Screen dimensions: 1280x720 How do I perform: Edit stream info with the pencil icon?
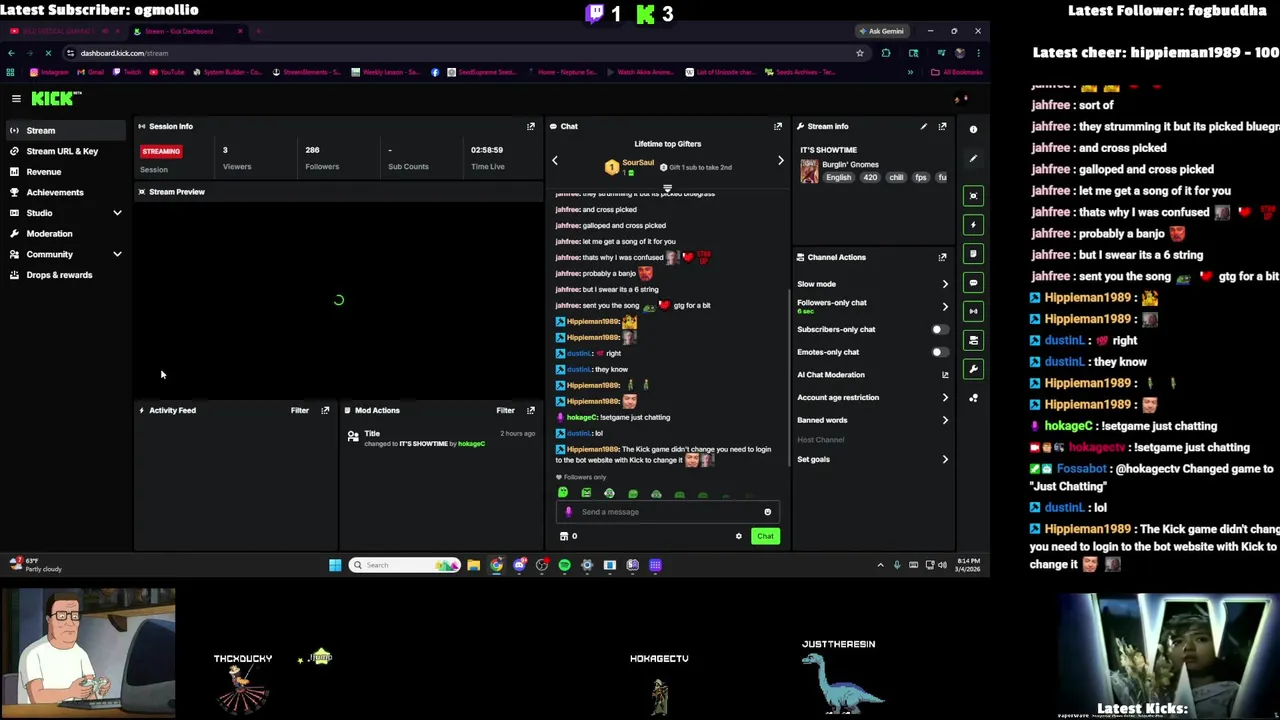[924, 126]
